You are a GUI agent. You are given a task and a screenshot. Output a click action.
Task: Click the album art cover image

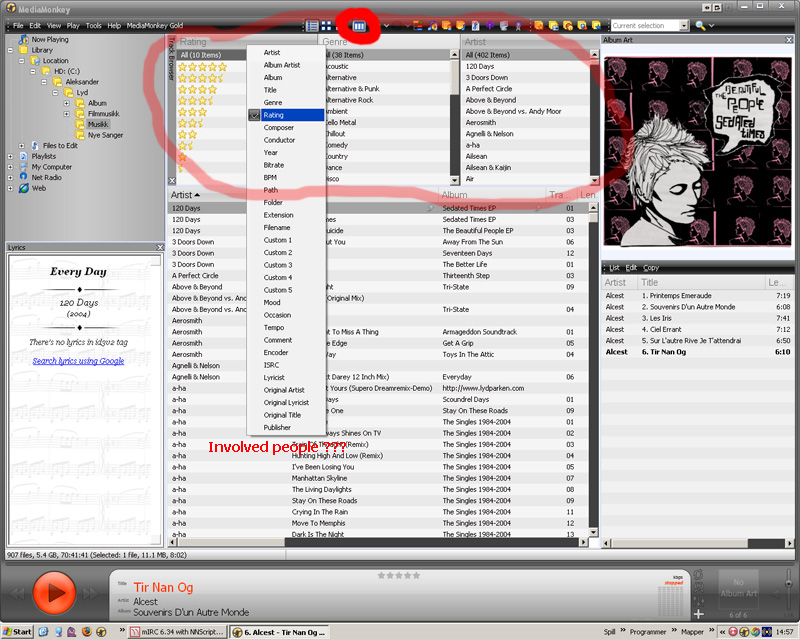(697, 152)
